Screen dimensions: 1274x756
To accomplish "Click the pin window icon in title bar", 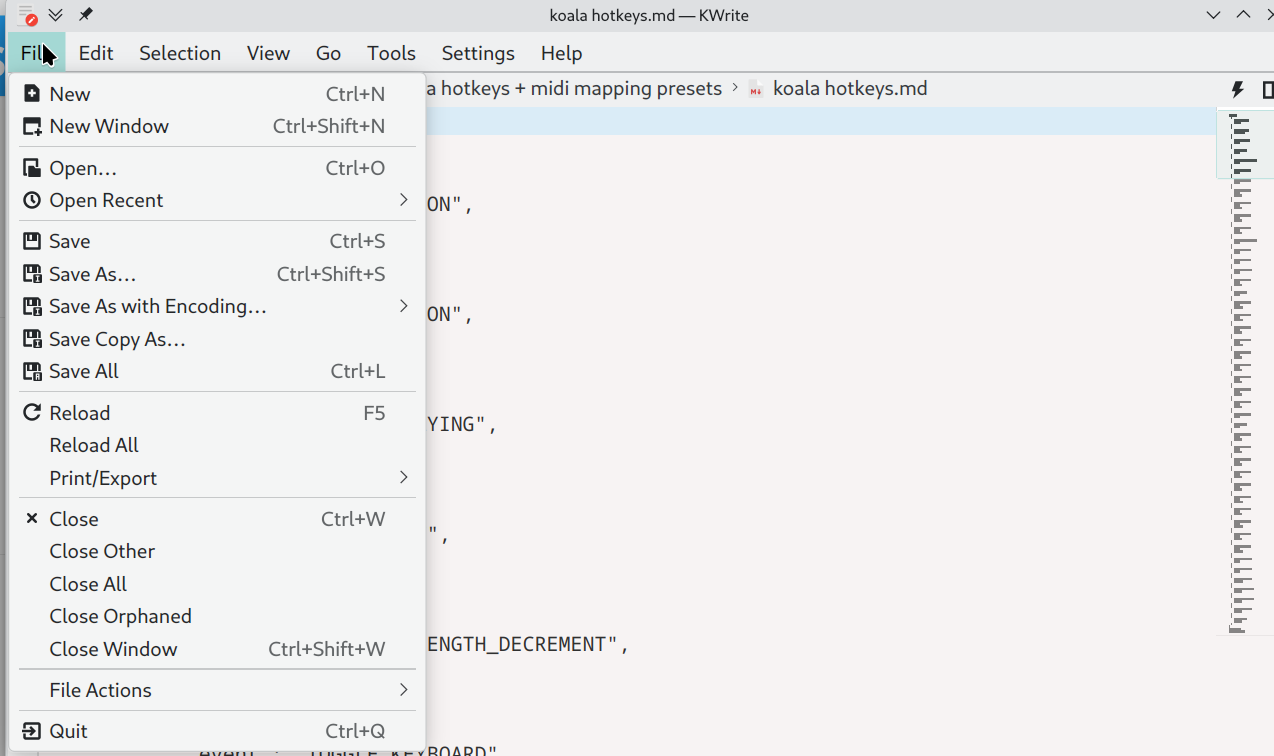I will pyautogui.click(x=85, y=15).
